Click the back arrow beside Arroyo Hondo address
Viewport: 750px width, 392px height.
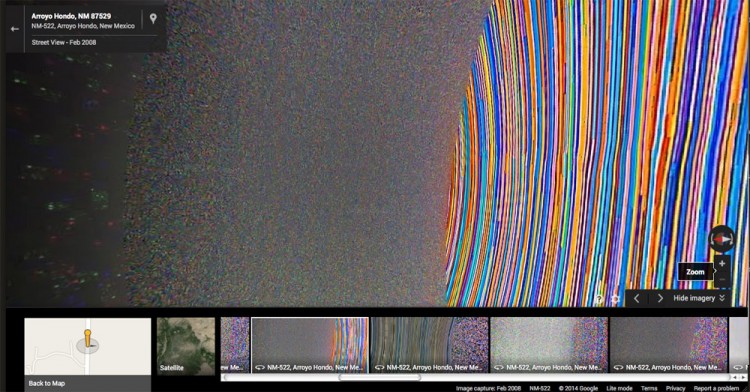click(x=15, y=29)
